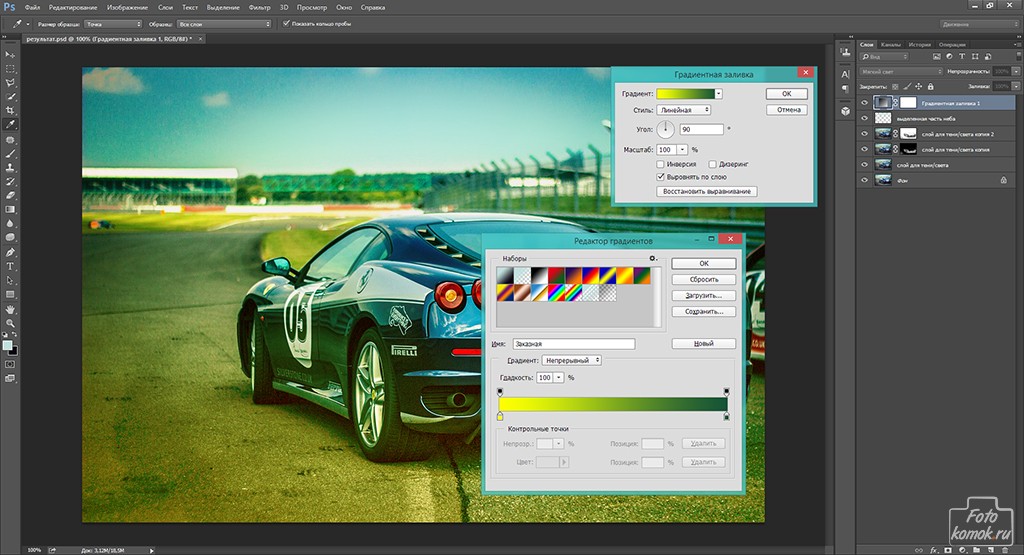Expand the Градиент type dropdown Непрерывный
Screen dimensions: 1024x555
[x=571, y=360]
